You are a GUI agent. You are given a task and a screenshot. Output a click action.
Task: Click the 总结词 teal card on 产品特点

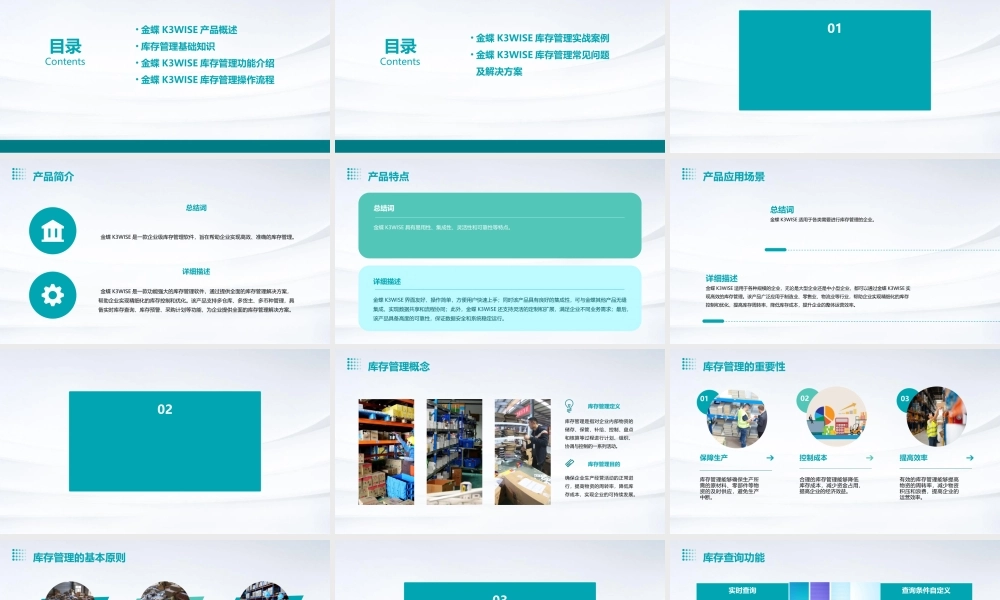pyautogui.click(x=499, y=225)
